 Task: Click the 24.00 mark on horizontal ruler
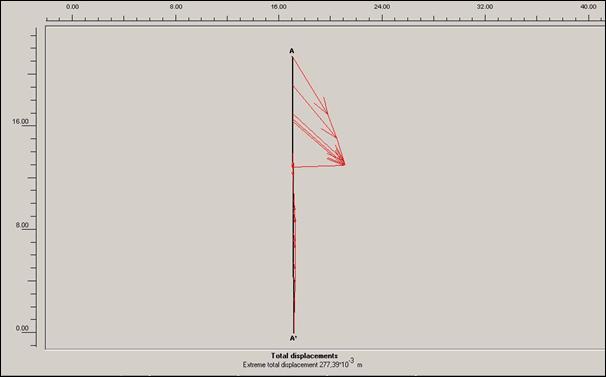382,7
